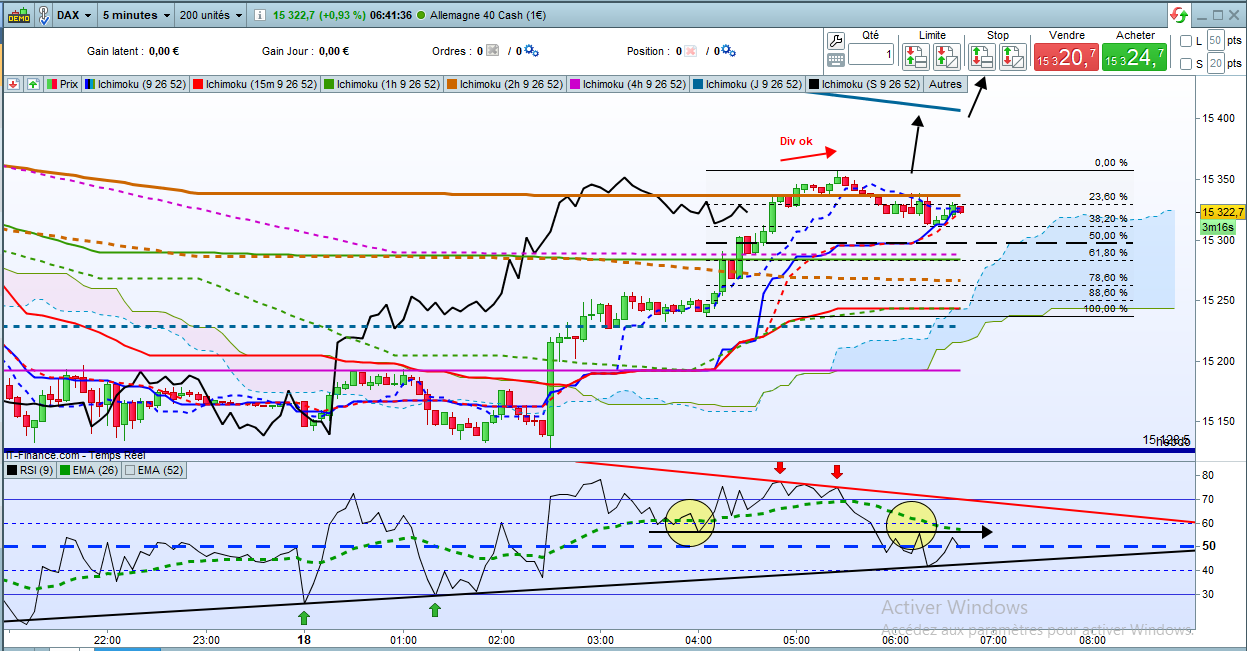Click the red Vendre sell price button
Viewport: 1247px width, 651px height.
click(1066, 57)
